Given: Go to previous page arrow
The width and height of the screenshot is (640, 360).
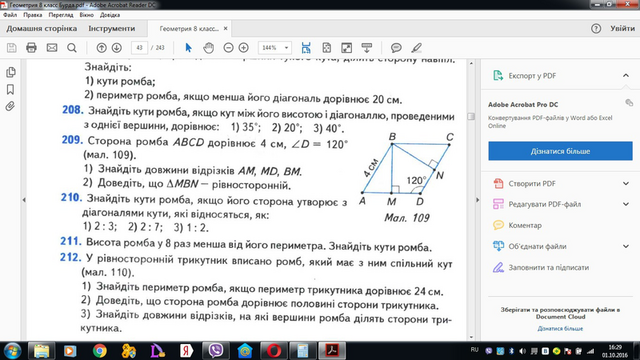Looking at the screenshot, I should click(101, 48).
